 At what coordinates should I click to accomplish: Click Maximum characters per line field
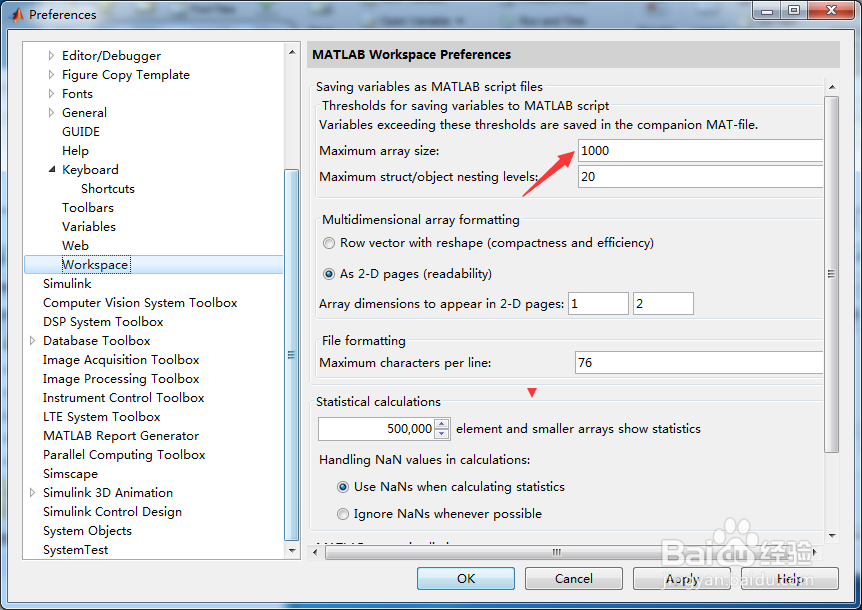pos(699,363)
